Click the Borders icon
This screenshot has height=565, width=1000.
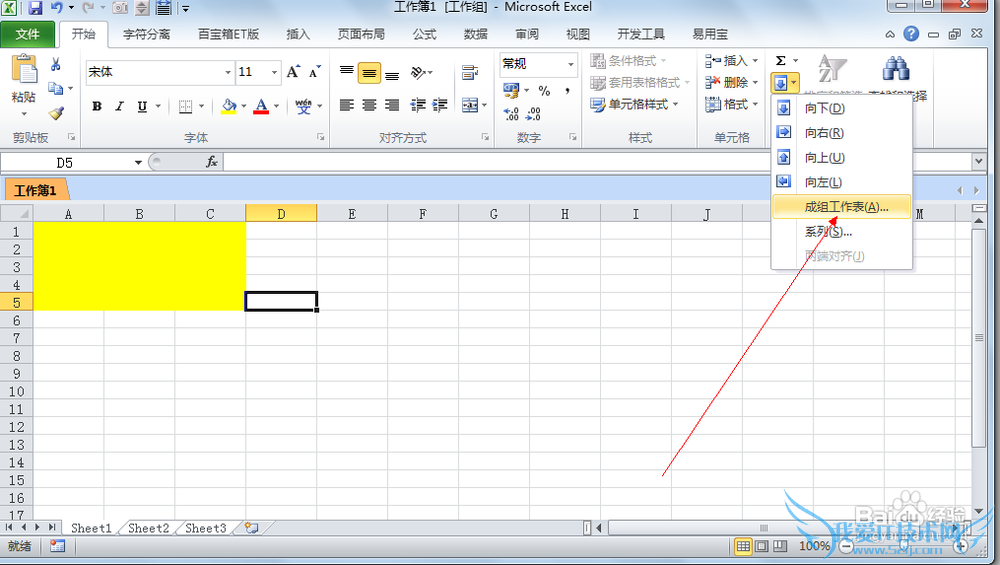click(x=185, y=106)
